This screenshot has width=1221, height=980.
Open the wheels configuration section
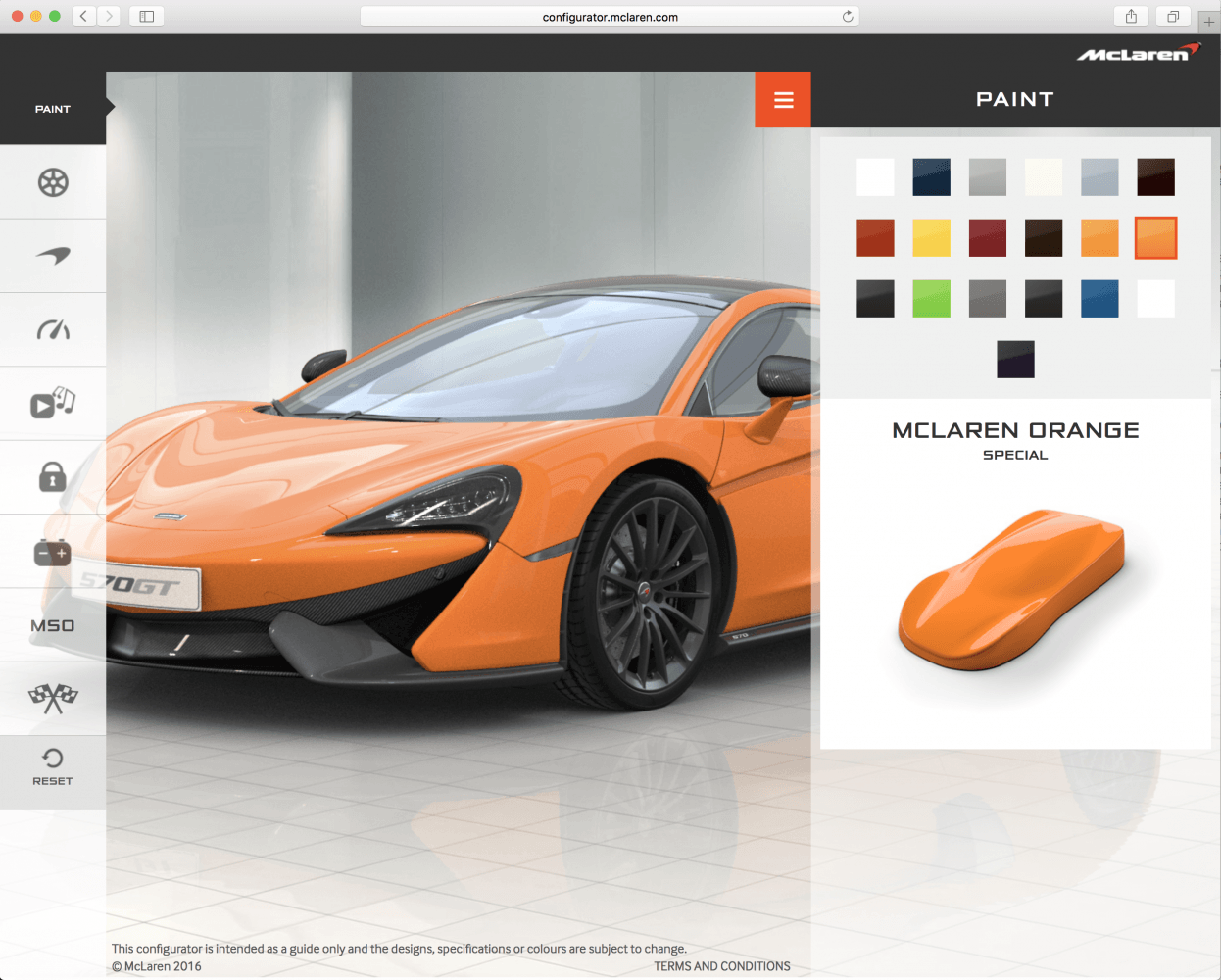[x=53, y=182]
